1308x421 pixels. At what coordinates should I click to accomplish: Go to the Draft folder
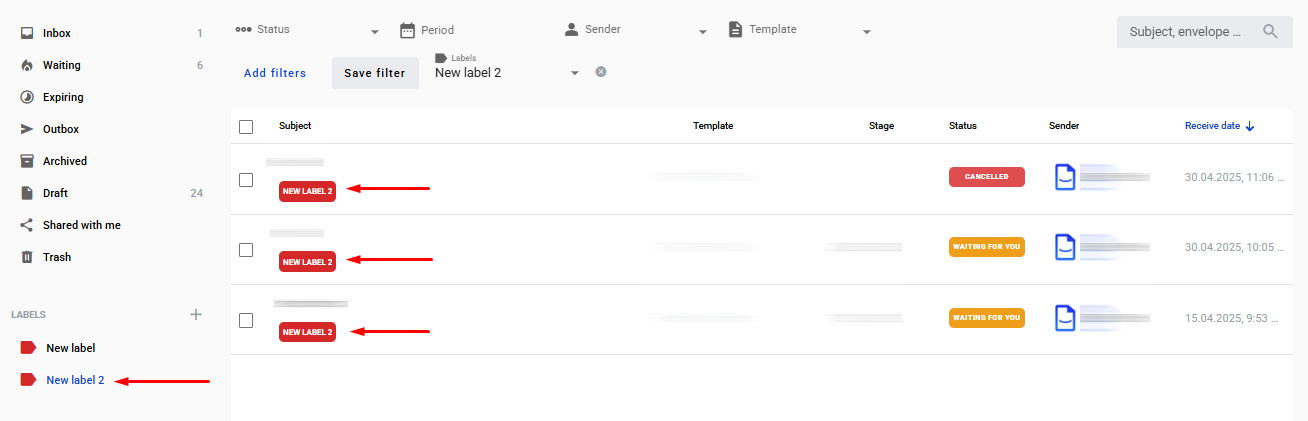[x=55, y=193]
